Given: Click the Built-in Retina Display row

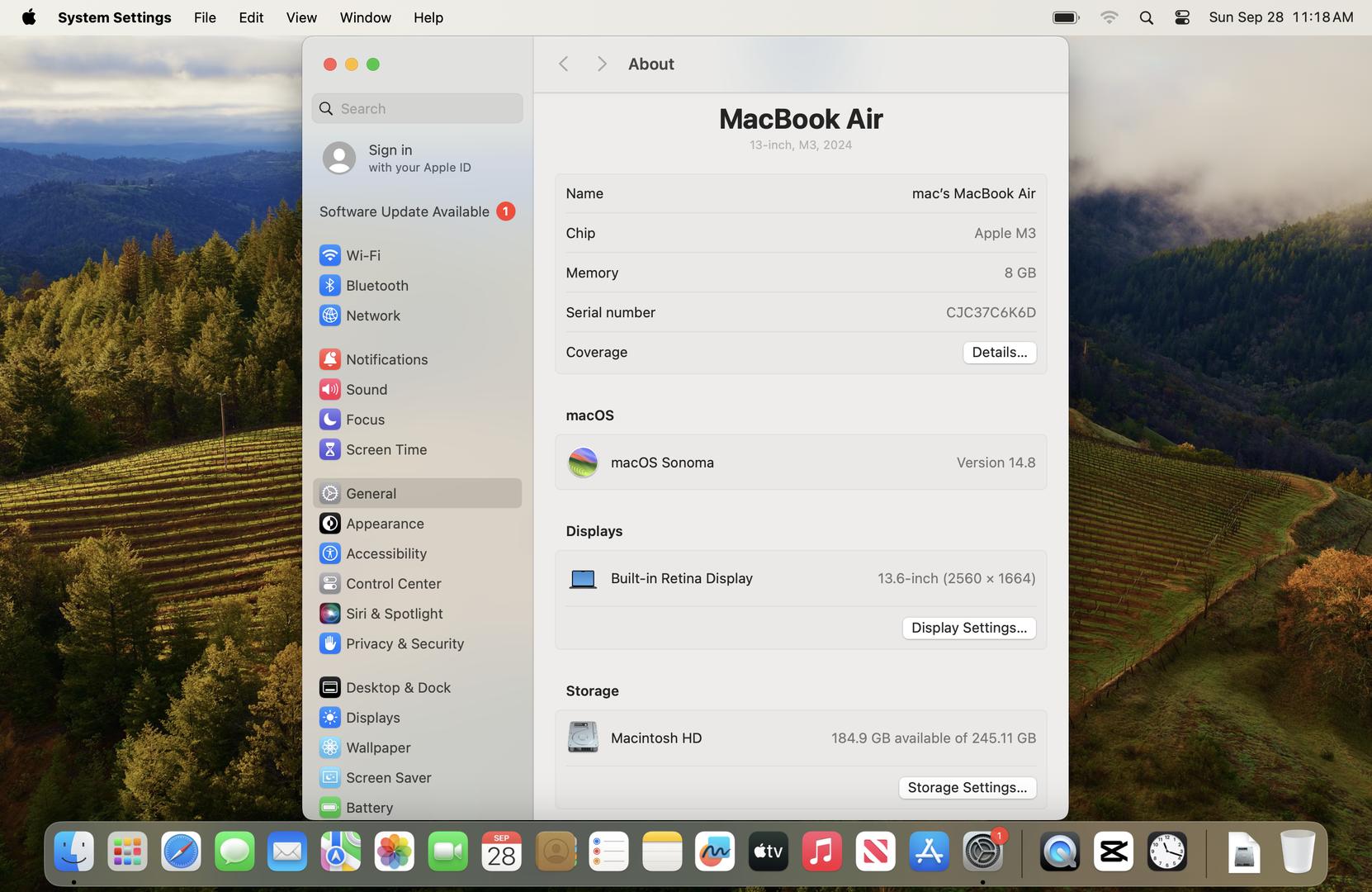Looking at the screenshot, I should click(x=801, y=578).
